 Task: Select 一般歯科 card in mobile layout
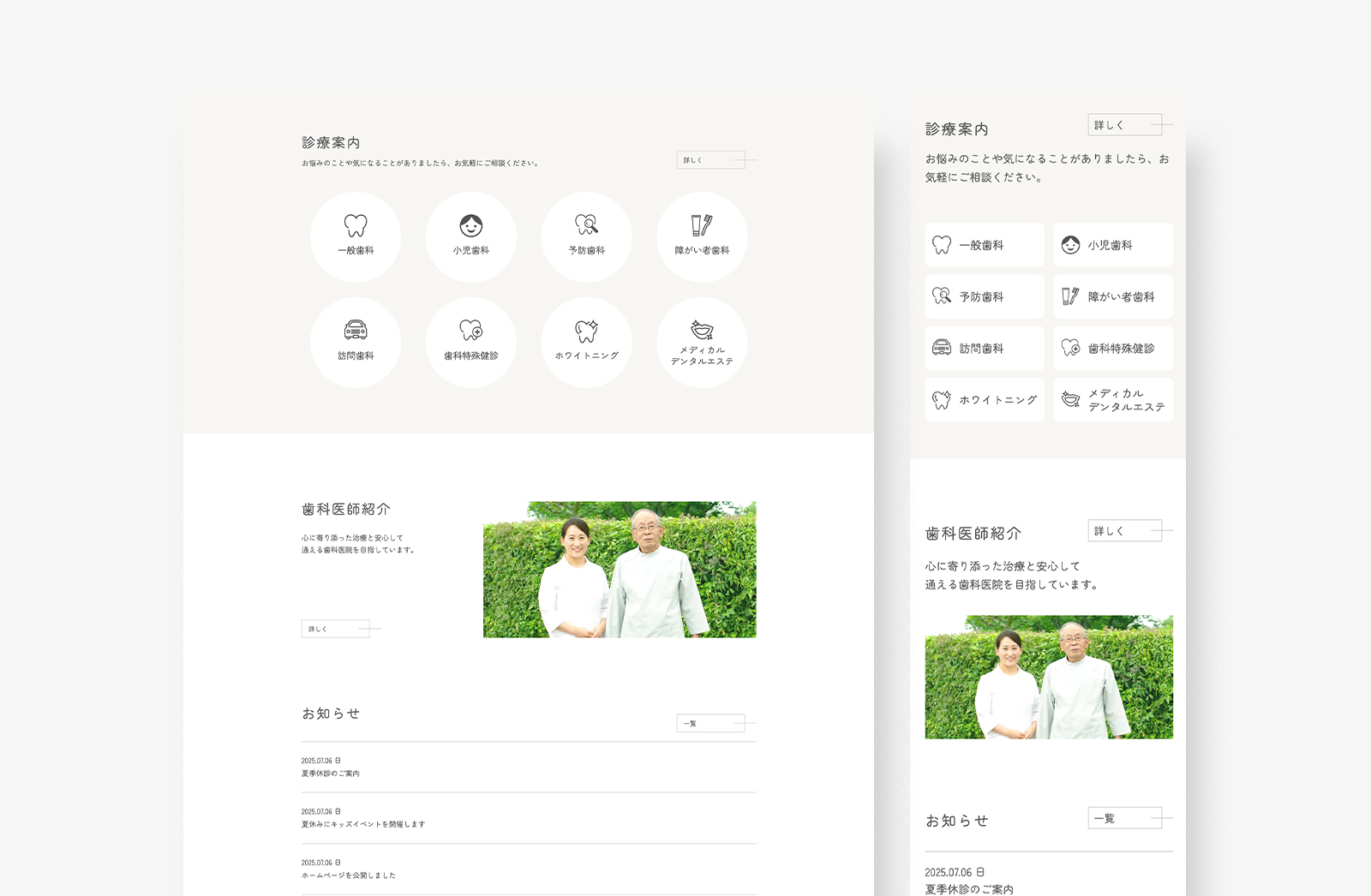[985, 245]
